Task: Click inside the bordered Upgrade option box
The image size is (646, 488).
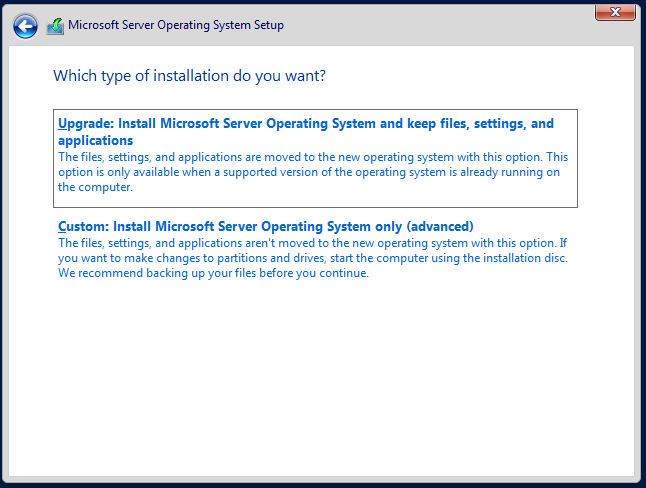Action: (315, 158)
